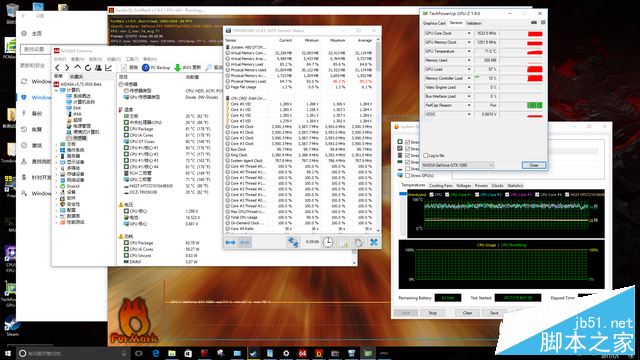
Task: Click GPU-Z camera screenshot icon
Action: [534, 23]
